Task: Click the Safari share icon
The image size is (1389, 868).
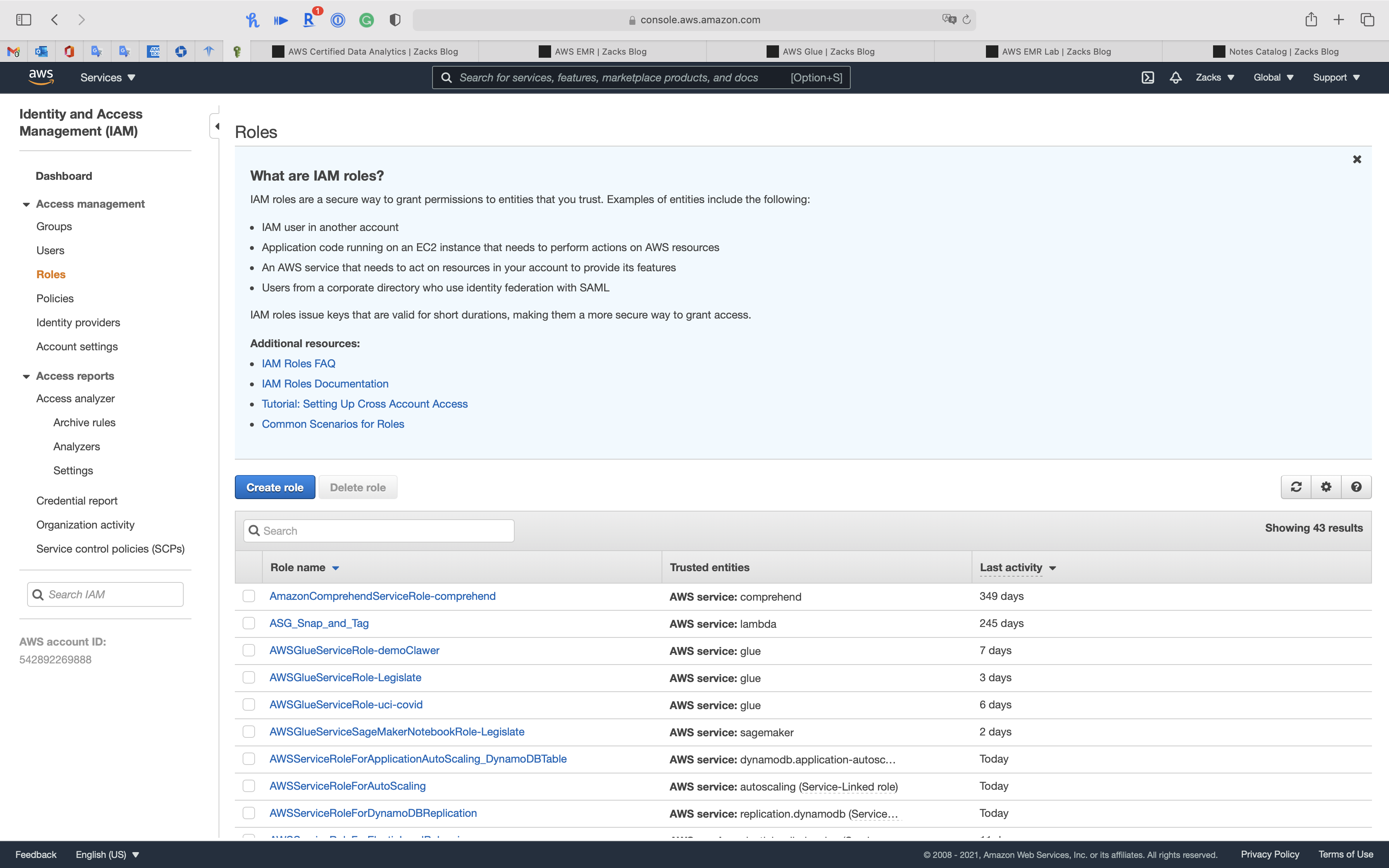Action: (1310, 20)
